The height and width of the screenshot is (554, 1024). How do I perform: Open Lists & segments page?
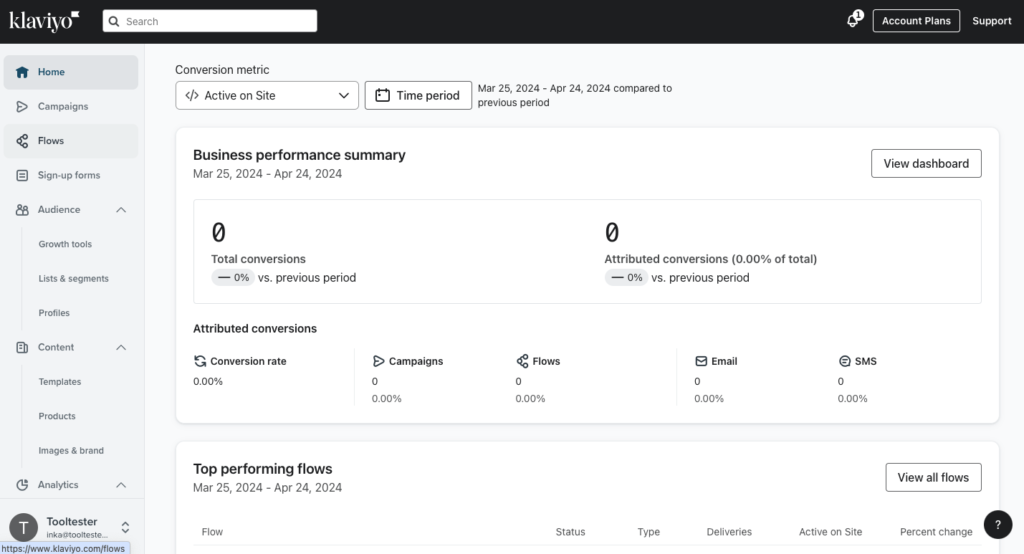pyautogui.click(x=73, y=279)
